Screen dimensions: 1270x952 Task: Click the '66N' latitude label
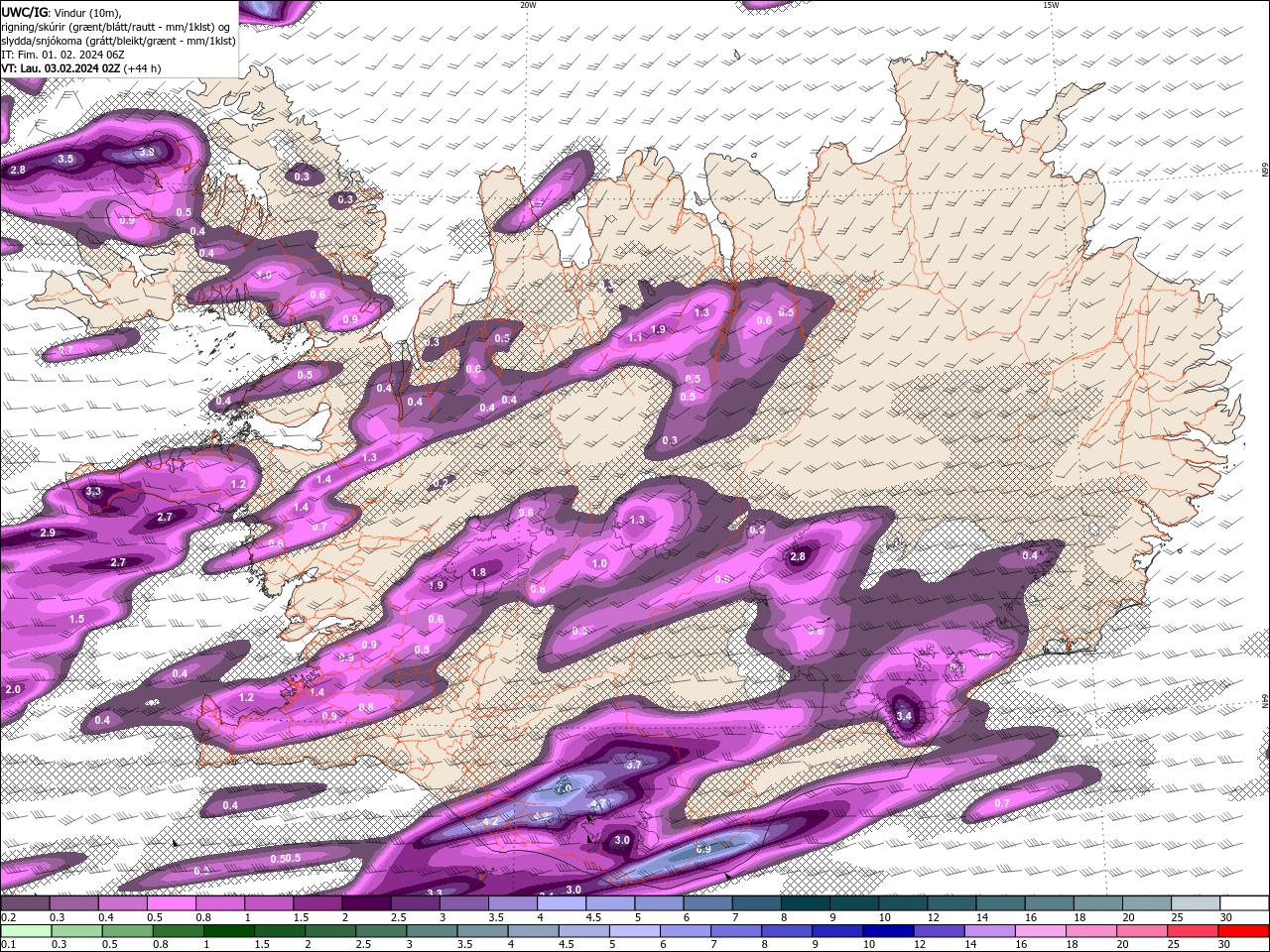click(1265, 172)
